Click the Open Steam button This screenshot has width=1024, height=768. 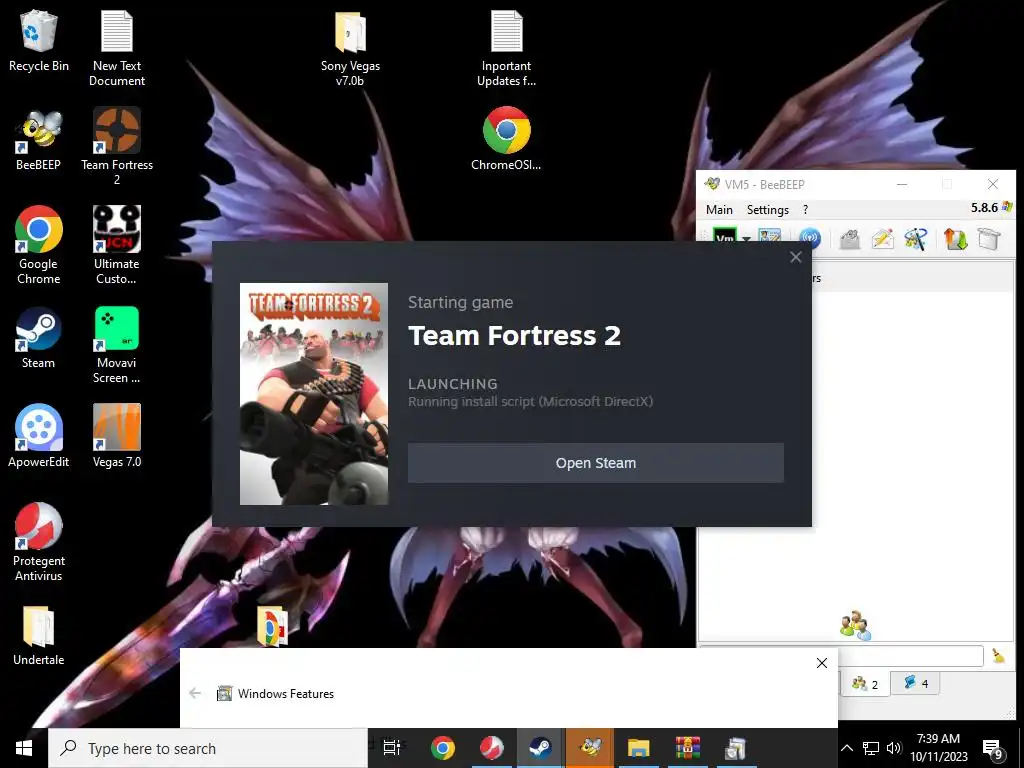tap(596, 463)
